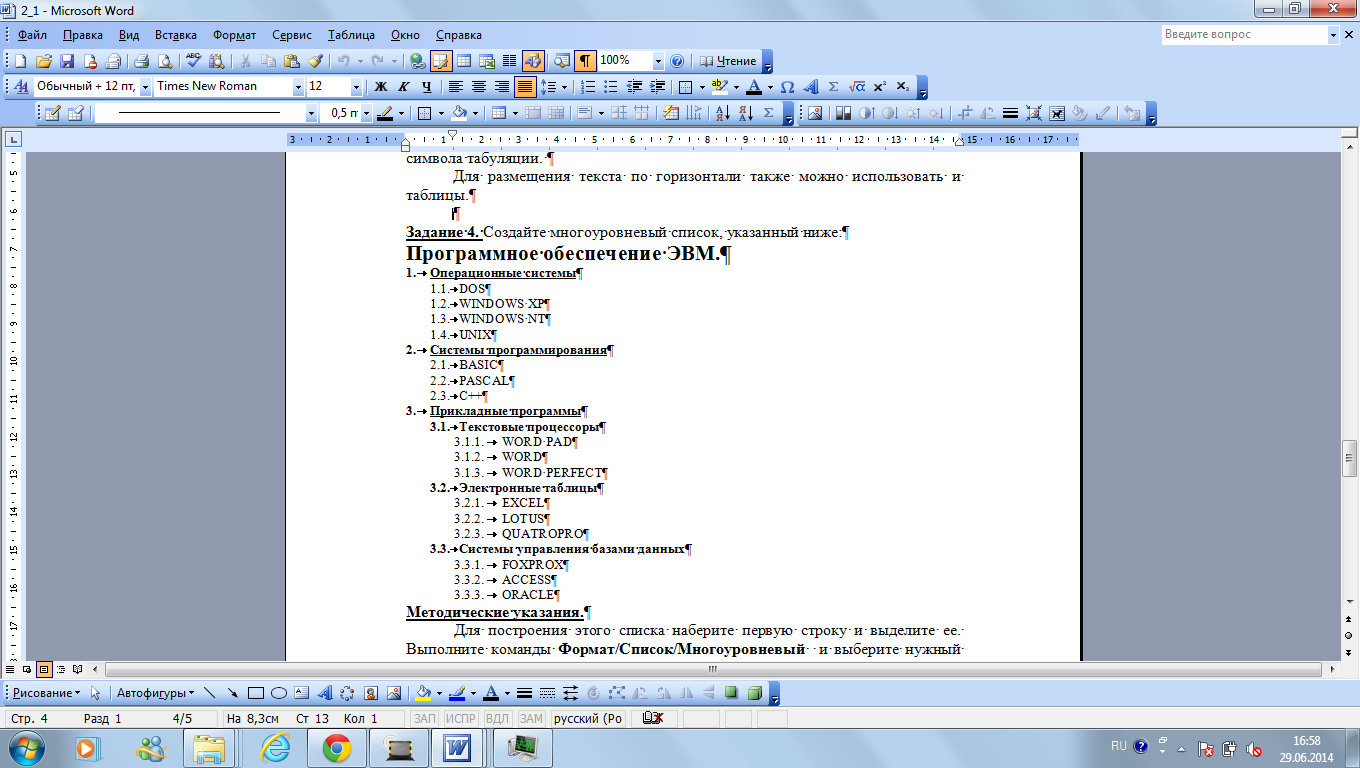This screenshot has height=768, width=1360.
Task: Toggle underline formatting (Ч)
Action: [x=427, y=87]
